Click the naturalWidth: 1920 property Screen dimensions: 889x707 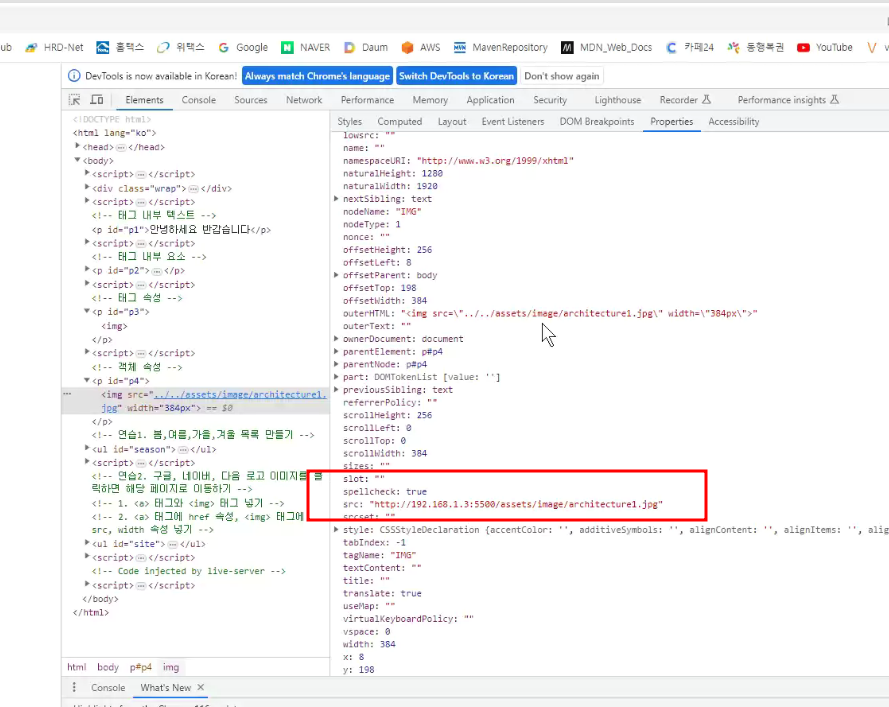[390, 186]
